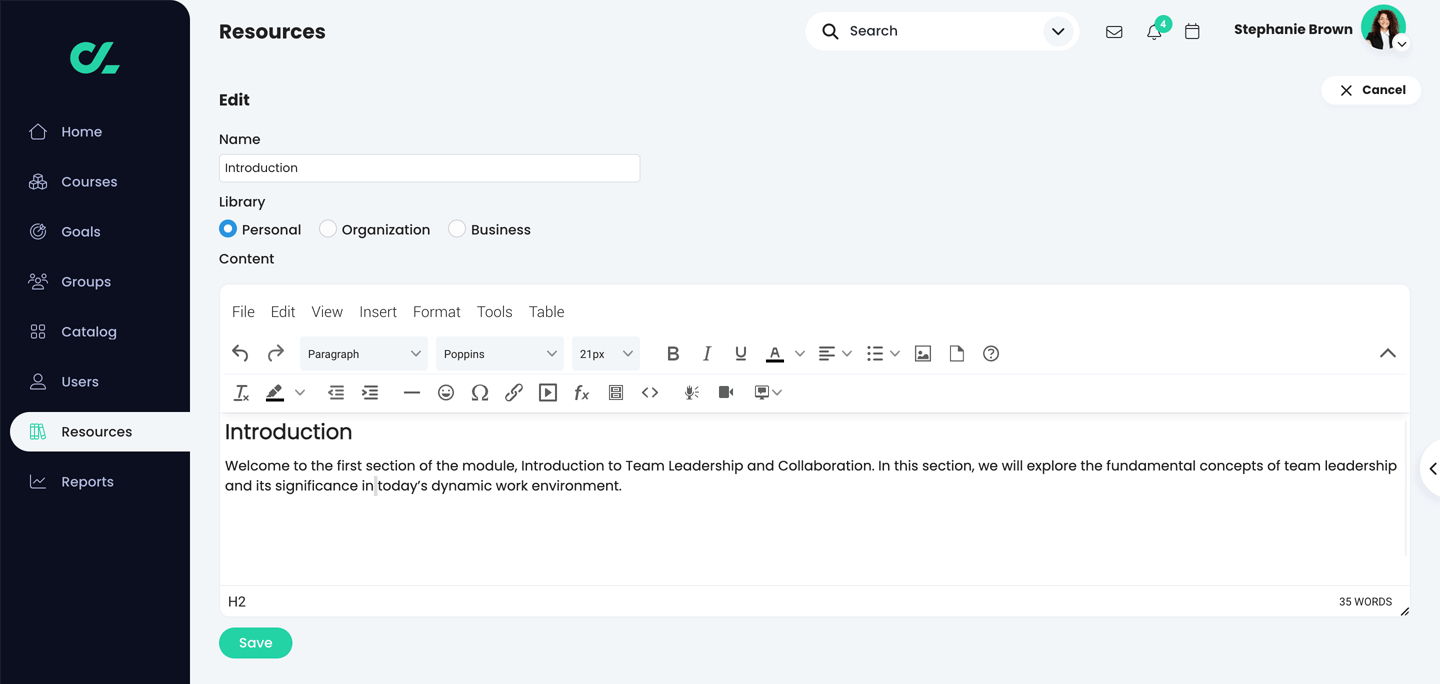Open Courses from sidebar
1440x684 pixels.
89,182
